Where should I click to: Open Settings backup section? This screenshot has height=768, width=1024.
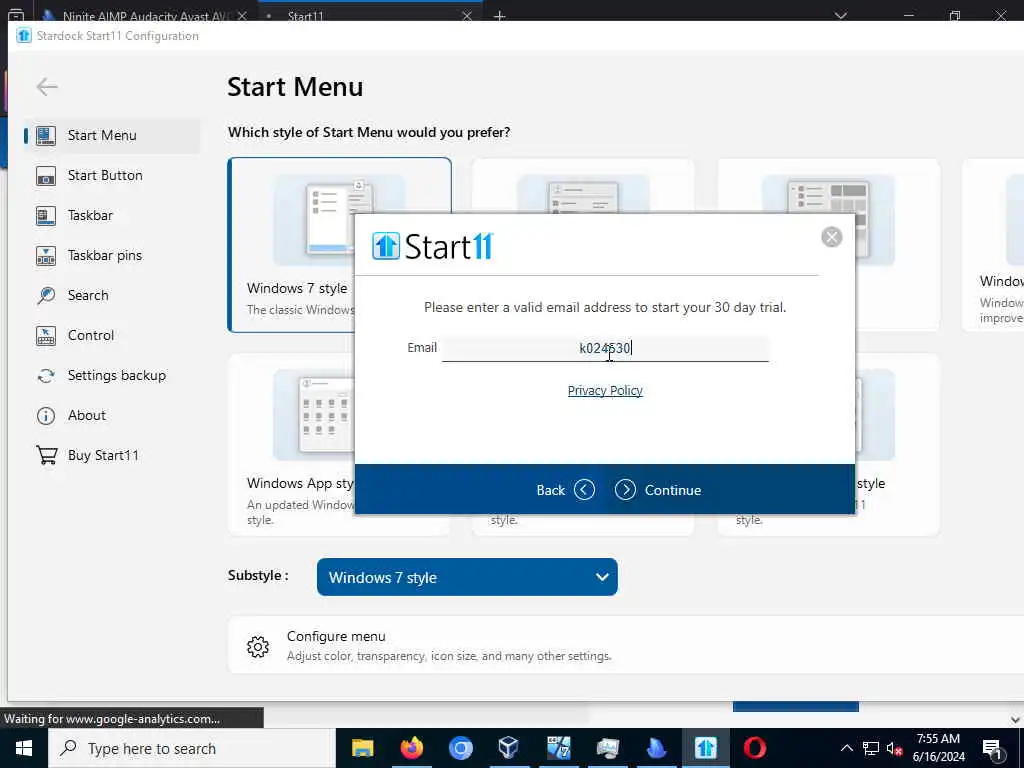(111, 376)
